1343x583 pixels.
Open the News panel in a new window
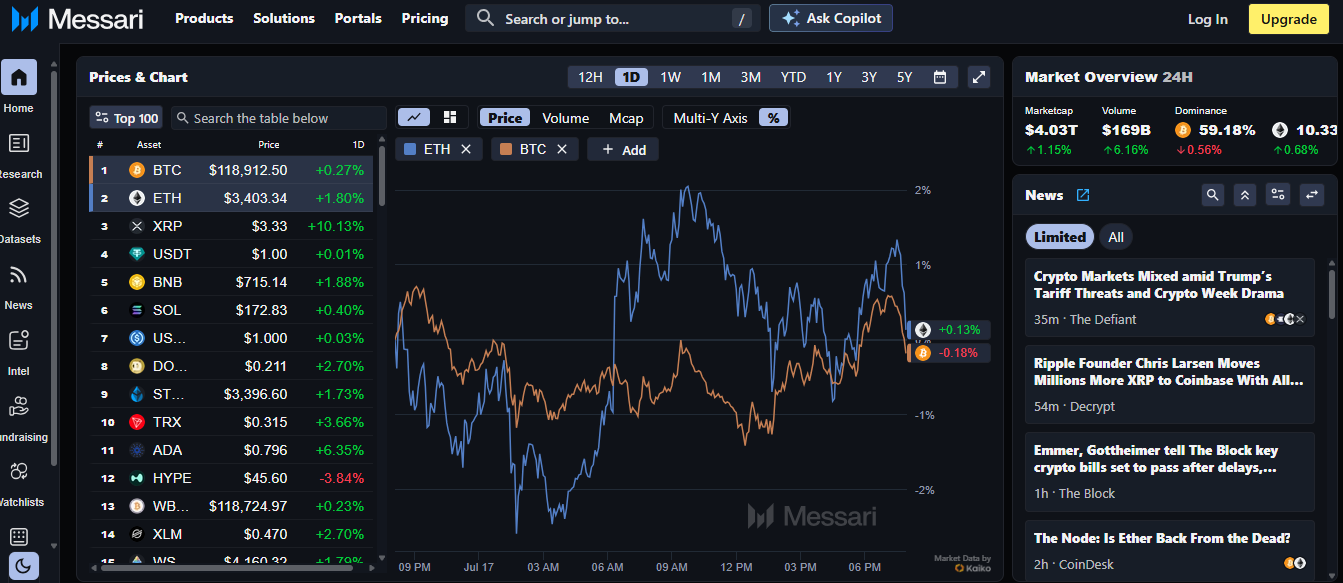[x=1083, y=195]
